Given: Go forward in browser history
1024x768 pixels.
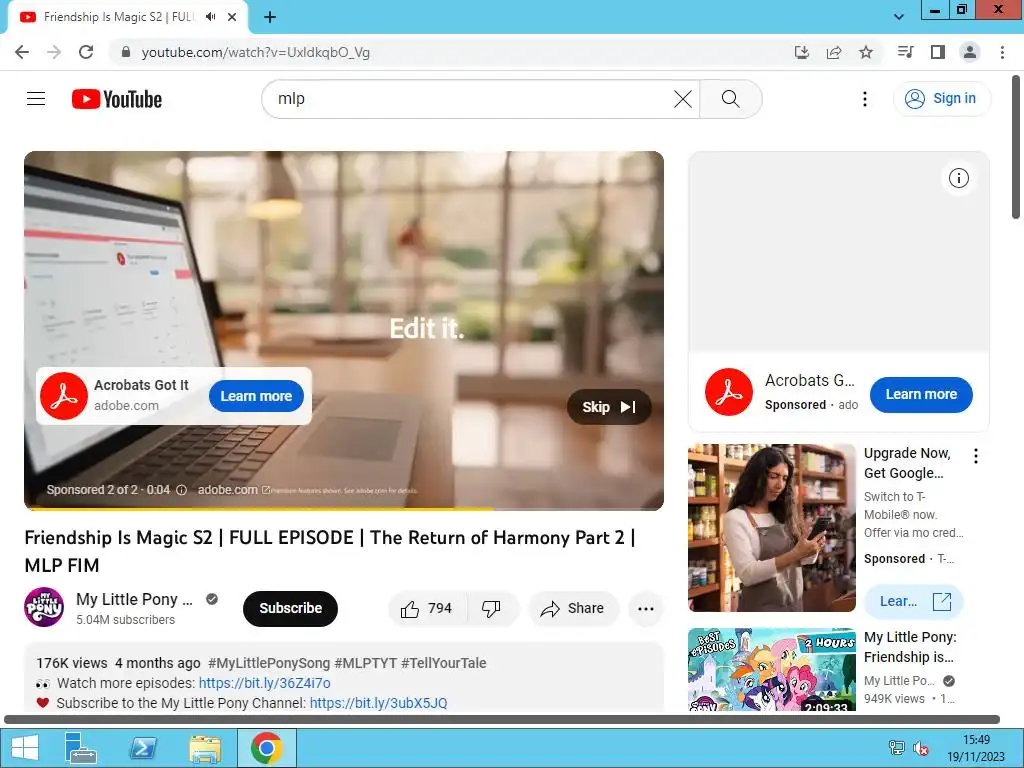Looking at the screenshot, I should point(54,52).
